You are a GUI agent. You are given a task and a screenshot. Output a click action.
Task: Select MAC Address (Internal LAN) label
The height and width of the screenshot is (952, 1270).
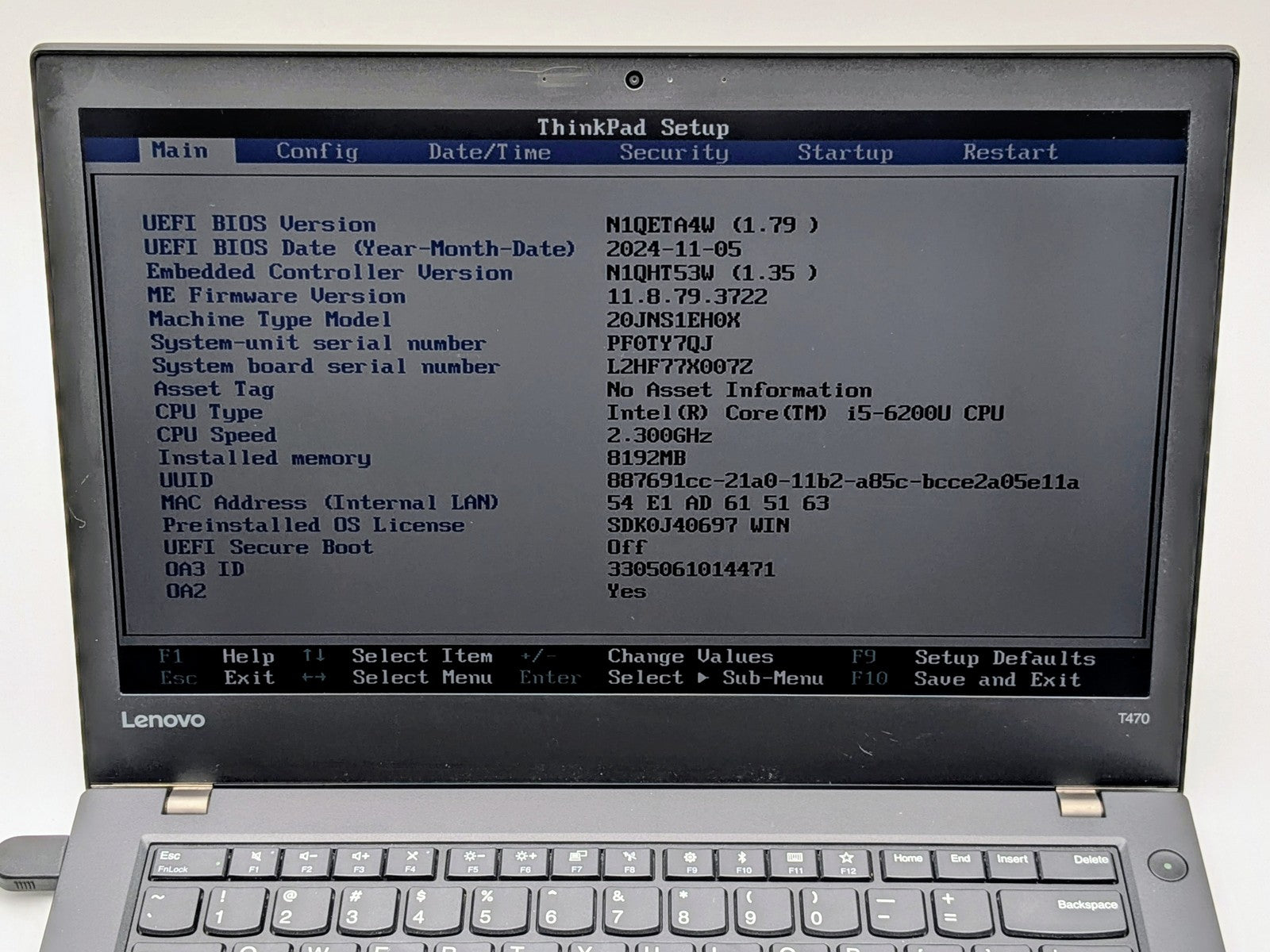[330, 502]
